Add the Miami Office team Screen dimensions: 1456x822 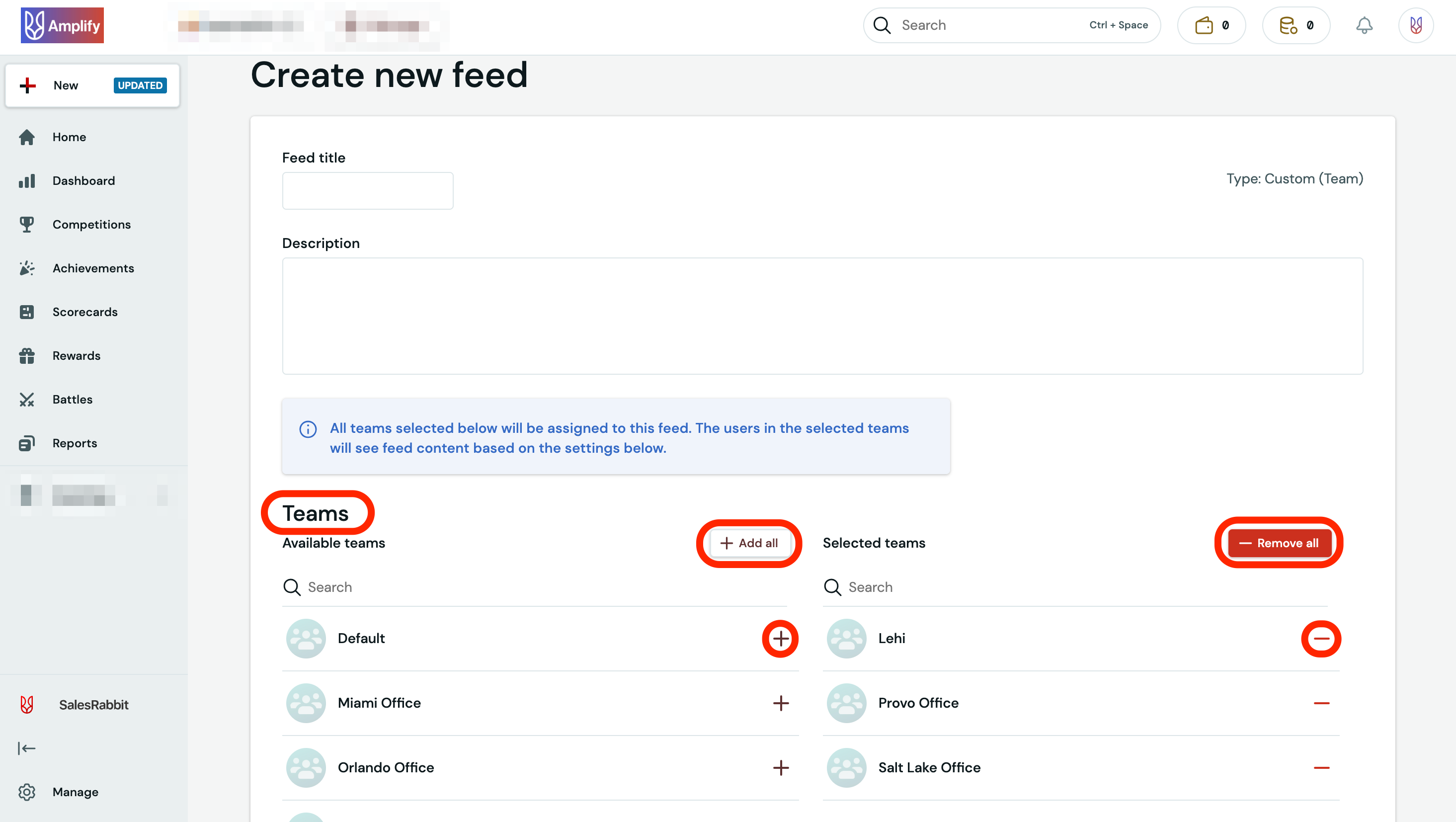tap(781, 703)
